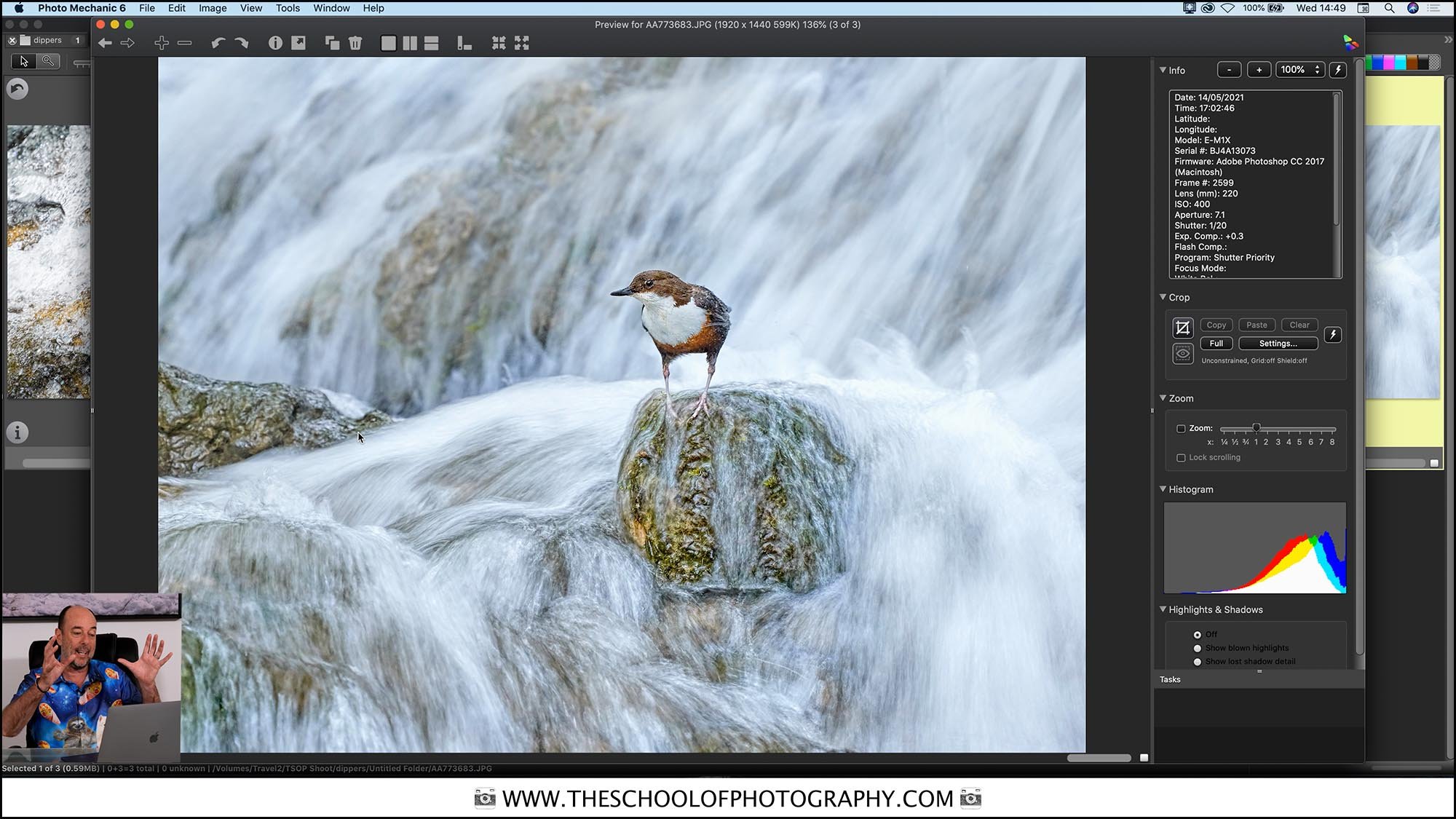Enable Lock scrolling
Screen dimensions: 1456x819
tap(1181, 457)
